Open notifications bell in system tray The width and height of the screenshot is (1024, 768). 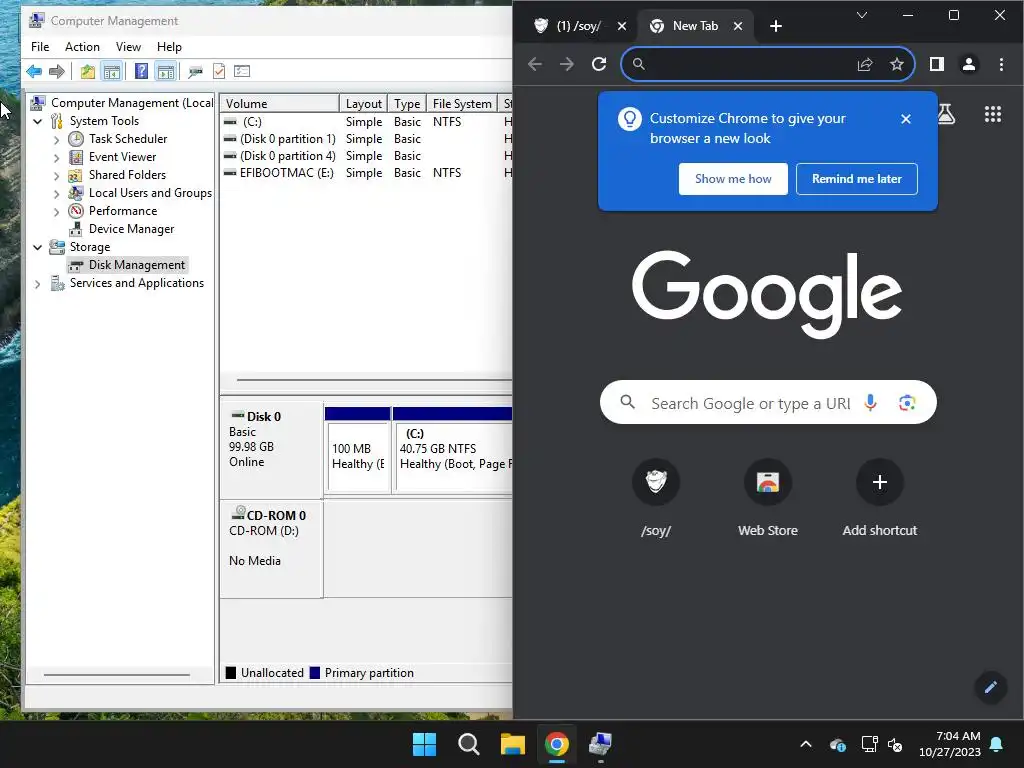point(997,744)
